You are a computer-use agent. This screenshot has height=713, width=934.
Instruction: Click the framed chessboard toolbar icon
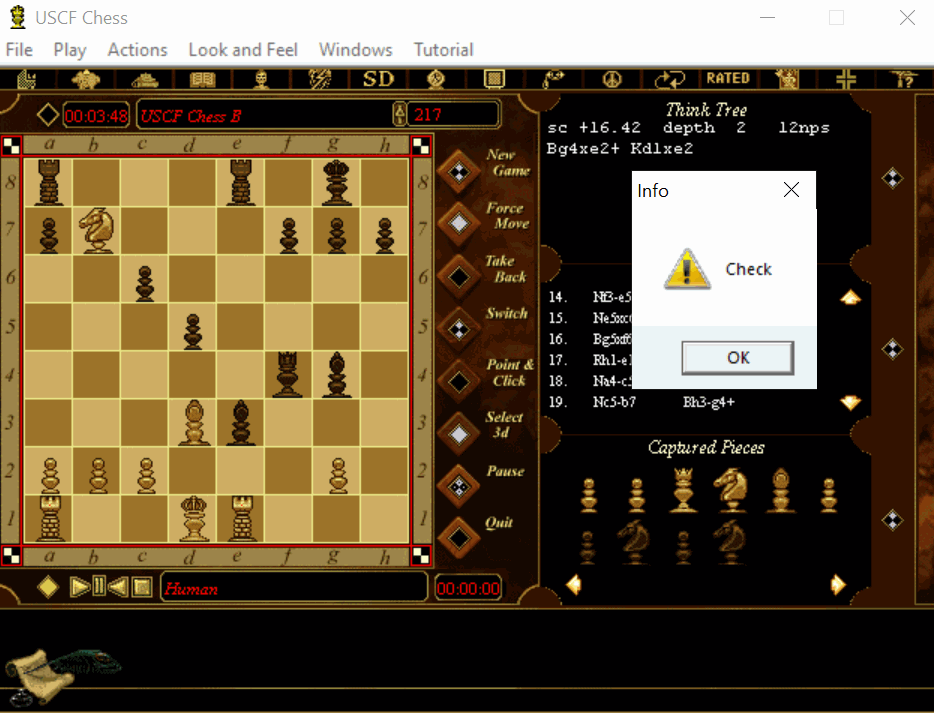[494, 79]
